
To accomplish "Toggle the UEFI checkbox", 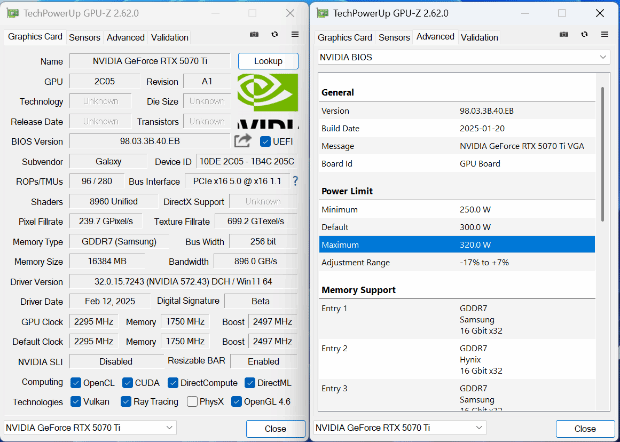I will [265, 142].
